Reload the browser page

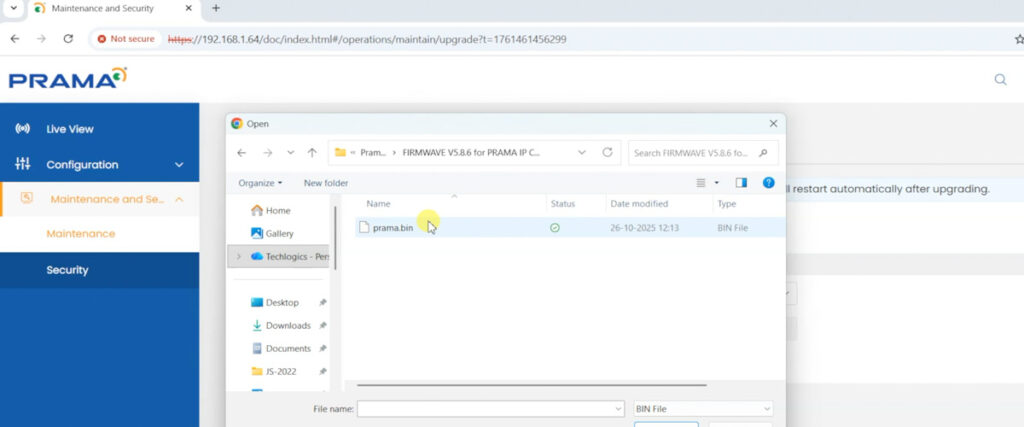tap(68, 38)
